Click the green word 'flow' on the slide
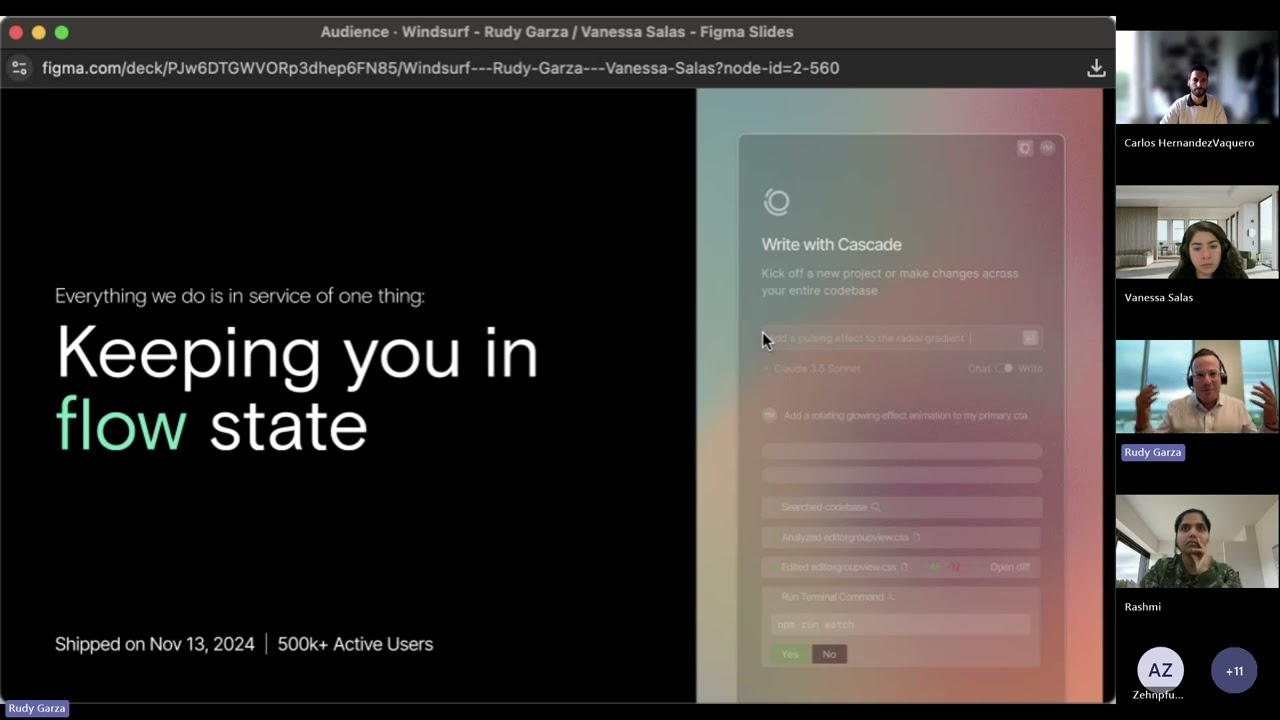The height and width of the screenshot is (720, 1280). (121, 424)
